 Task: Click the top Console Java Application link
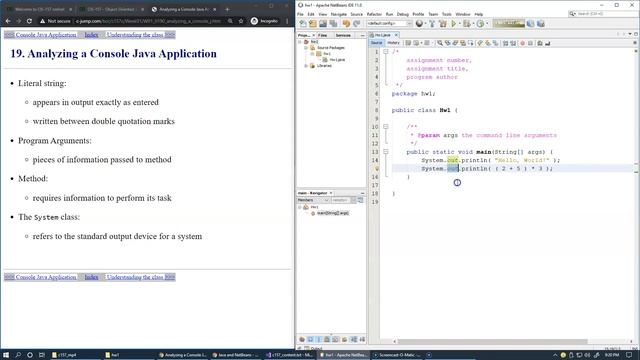click(46, 35)
